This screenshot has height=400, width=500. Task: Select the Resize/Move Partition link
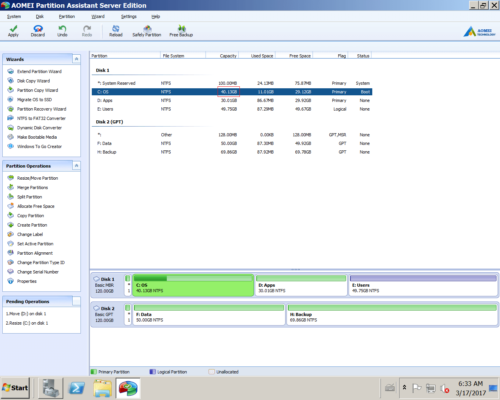[37, 178]
